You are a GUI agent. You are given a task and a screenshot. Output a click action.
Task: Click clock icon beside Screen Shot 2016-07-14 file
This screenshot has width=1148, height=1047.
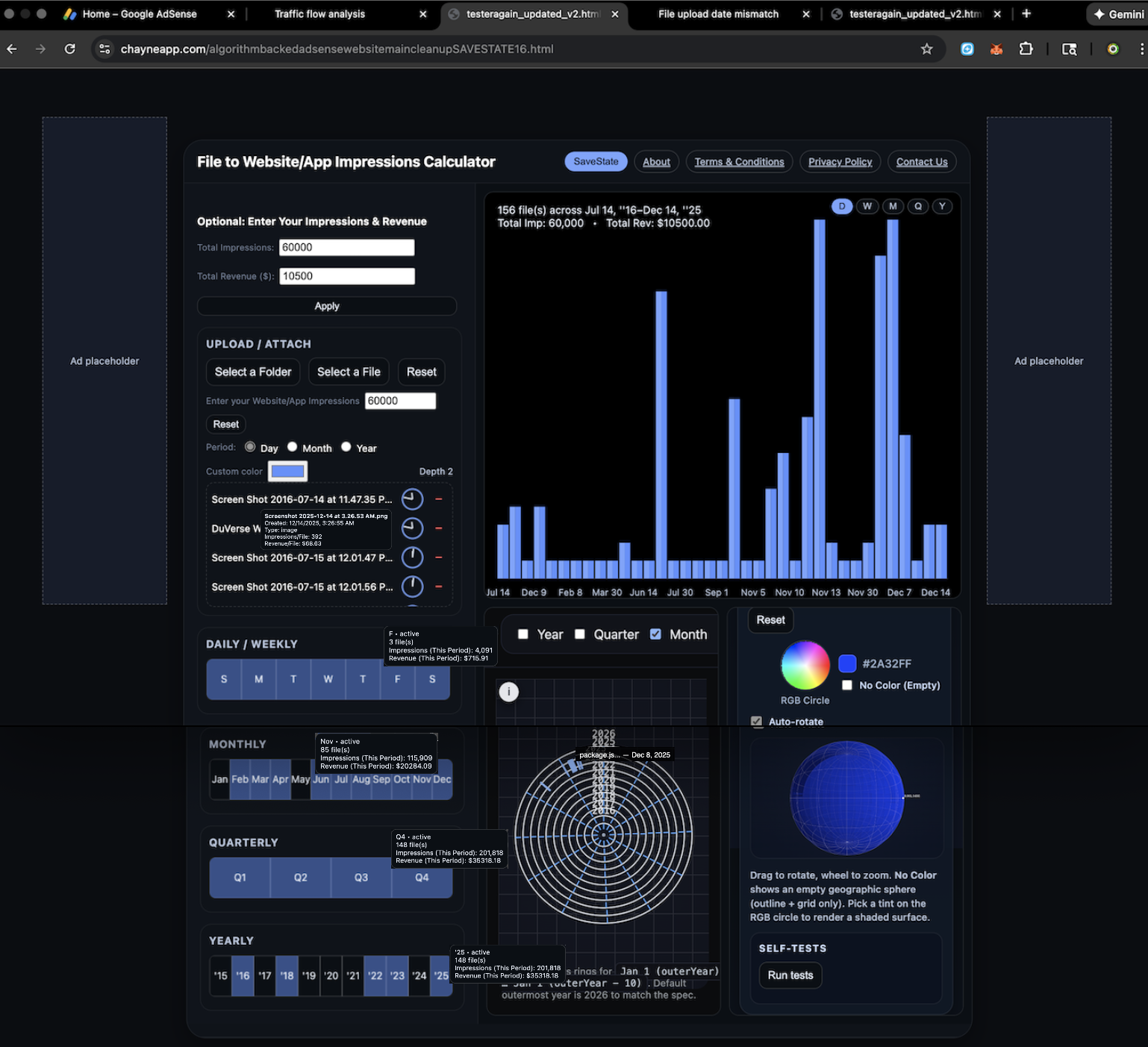point(412,499)
